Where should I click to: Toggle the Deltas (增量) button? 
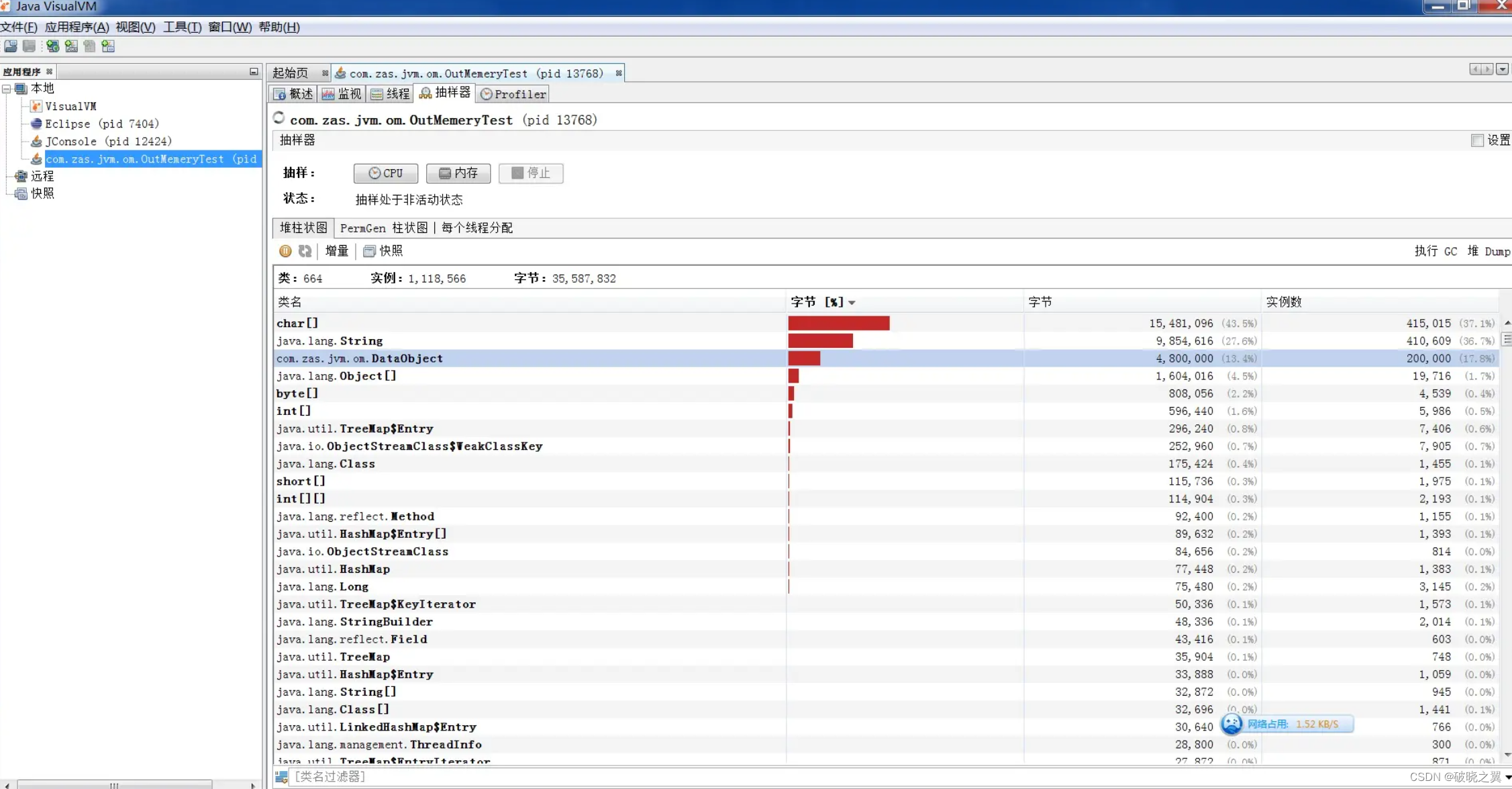[337, 251]
